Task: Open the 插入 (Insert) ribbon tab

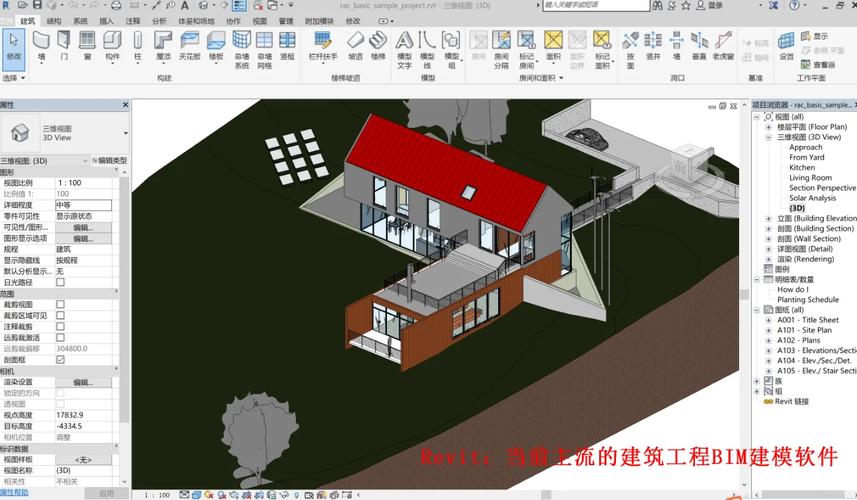Action: pyautogui.click(x=106, y=21)
